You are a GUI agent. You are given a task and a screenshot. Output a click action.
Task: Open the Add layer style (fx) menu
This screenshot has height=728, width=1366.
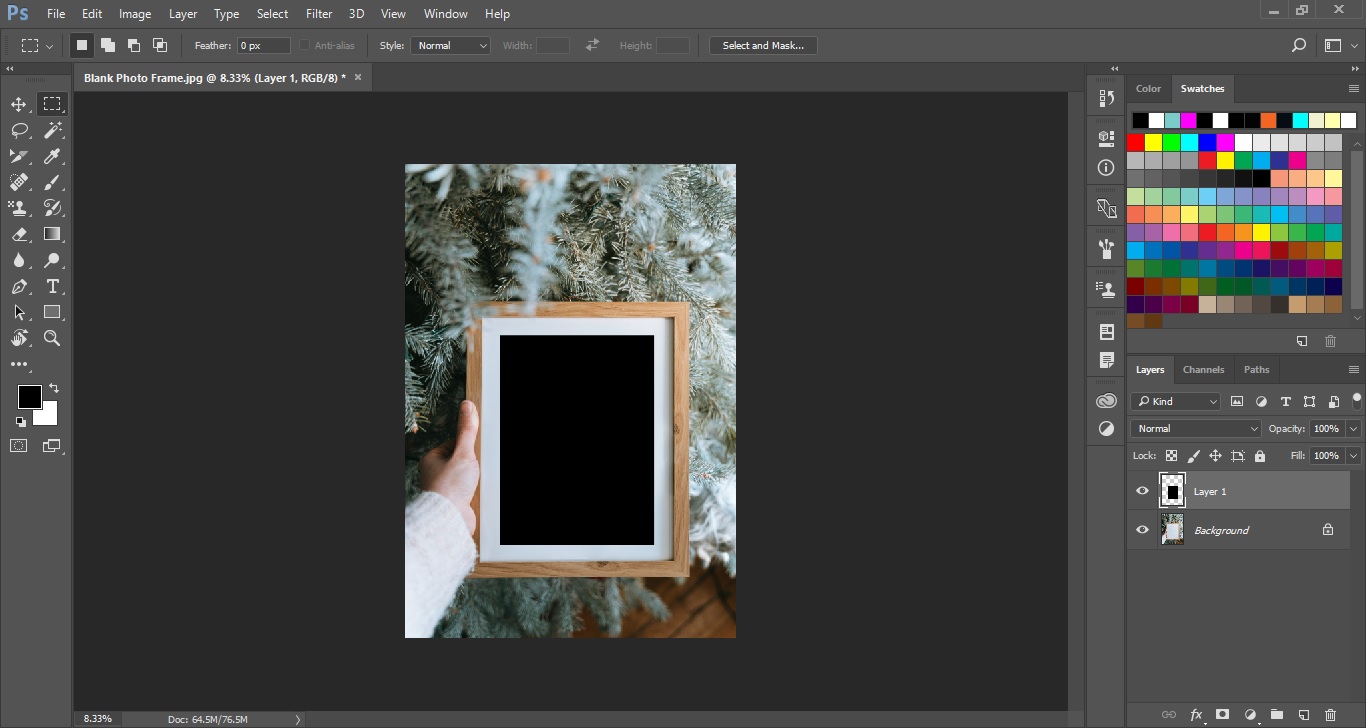coord(1196,715)
